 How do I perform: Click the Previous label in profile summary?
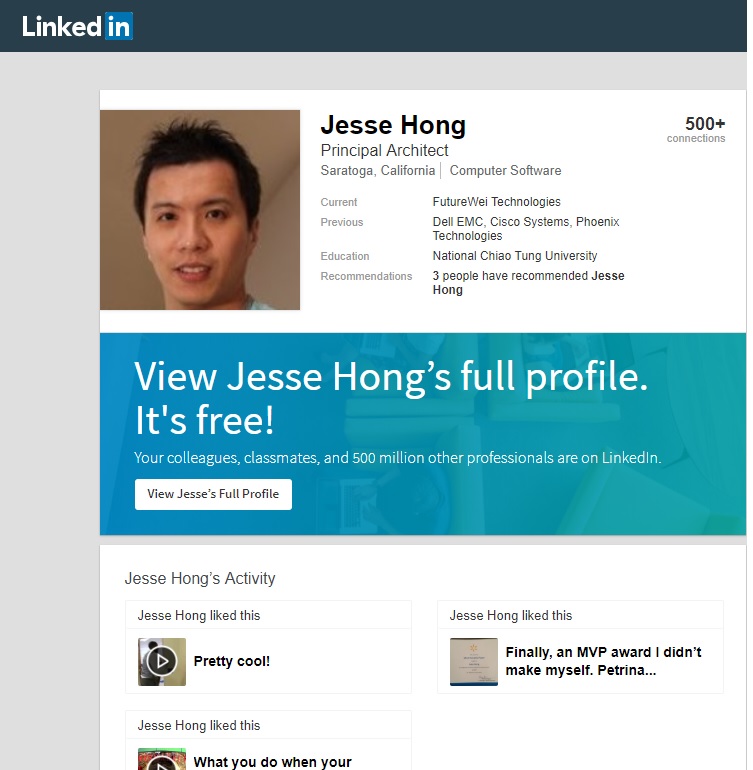click(342, 222)
